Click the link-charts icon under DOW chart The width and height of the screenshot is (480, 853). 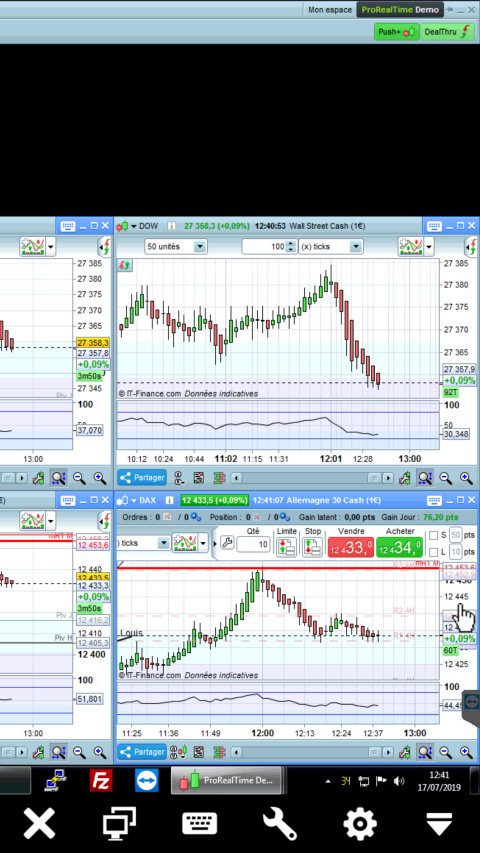(179, 478)
